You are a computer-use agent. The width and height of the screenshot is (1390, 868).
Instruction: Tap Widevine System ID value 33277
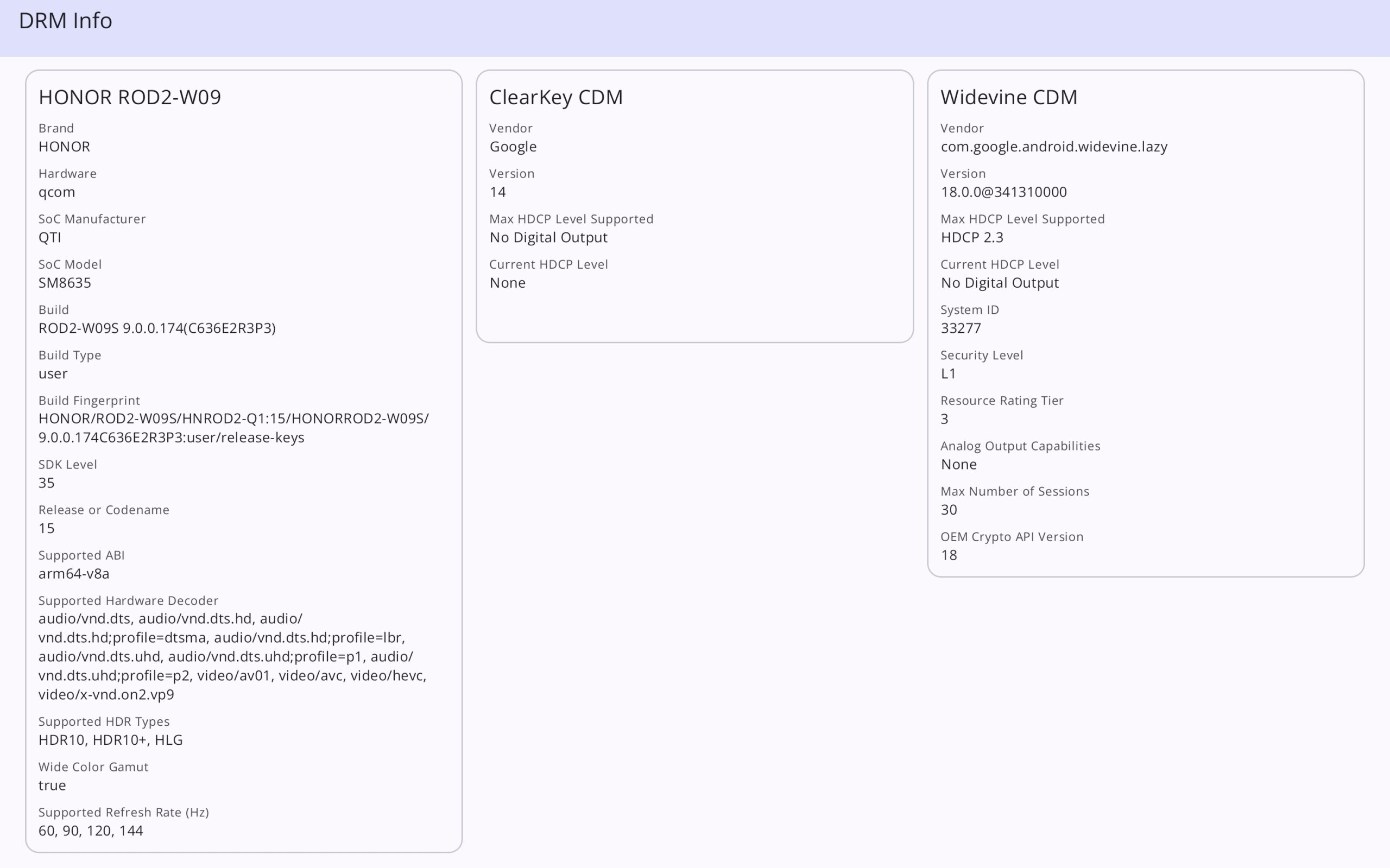coord(961,328)
